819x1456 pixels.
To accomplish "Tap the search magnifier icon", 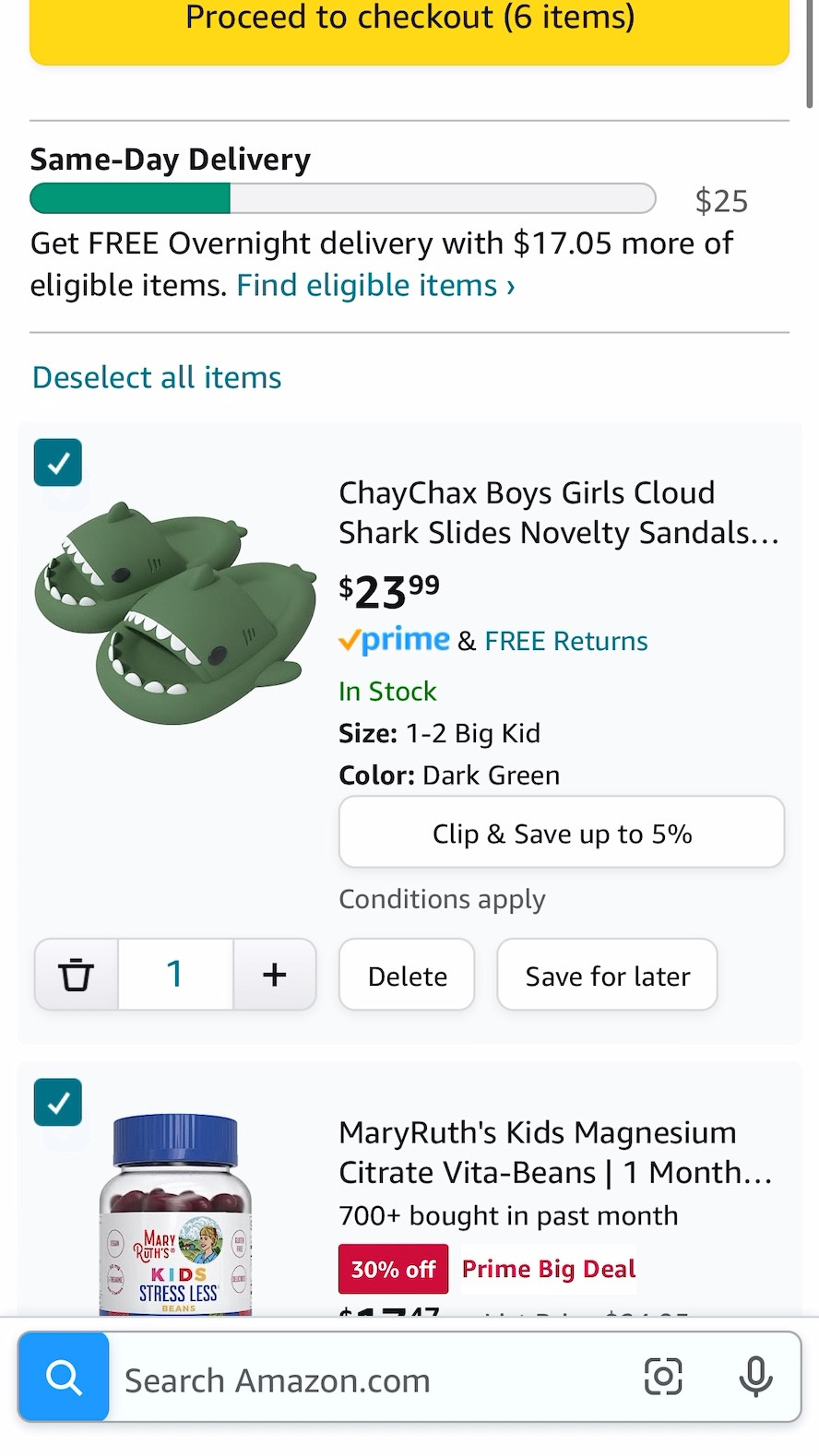I will point(63,1377).
